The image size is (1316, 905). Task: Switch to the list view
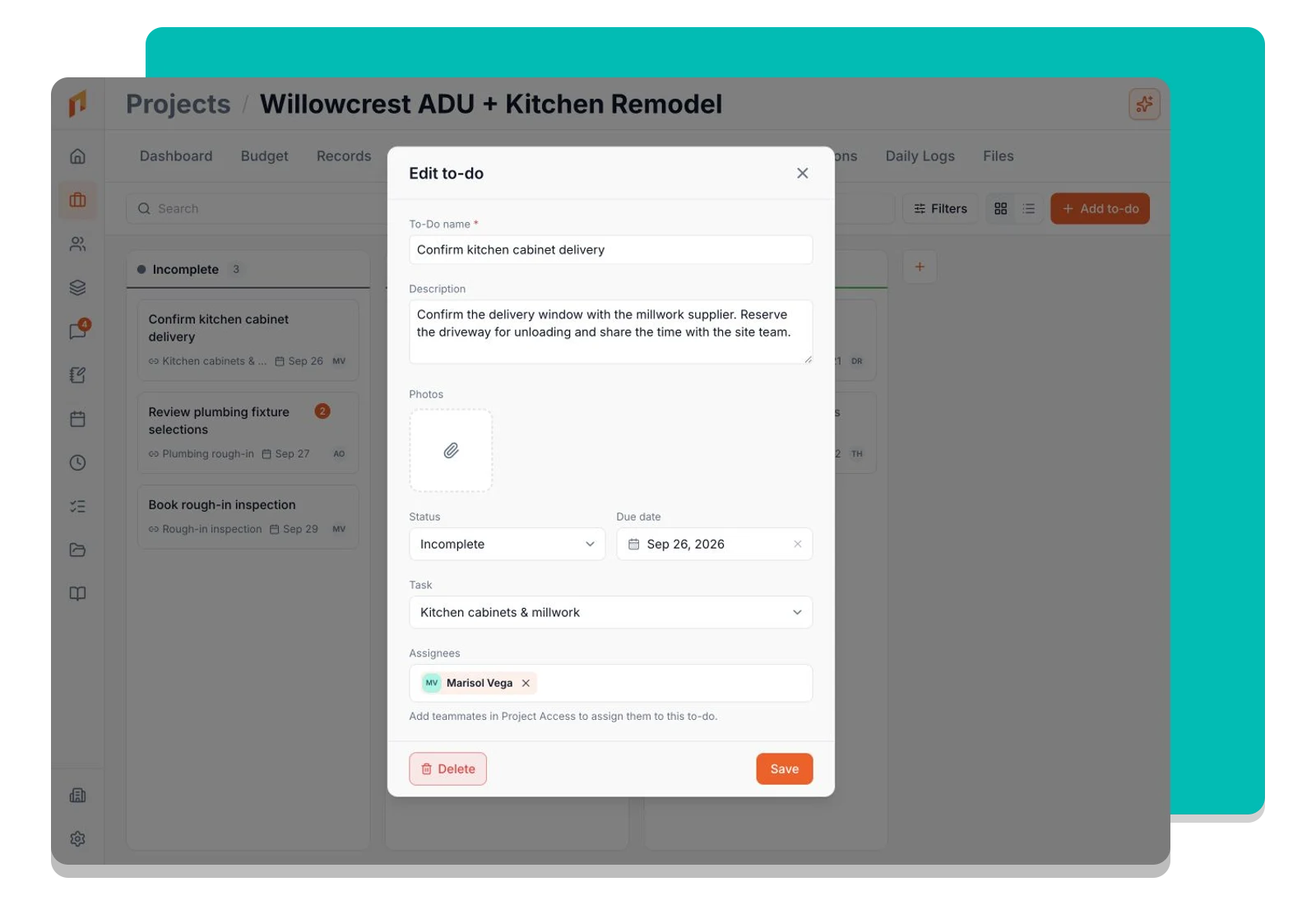coord(1029,209)
